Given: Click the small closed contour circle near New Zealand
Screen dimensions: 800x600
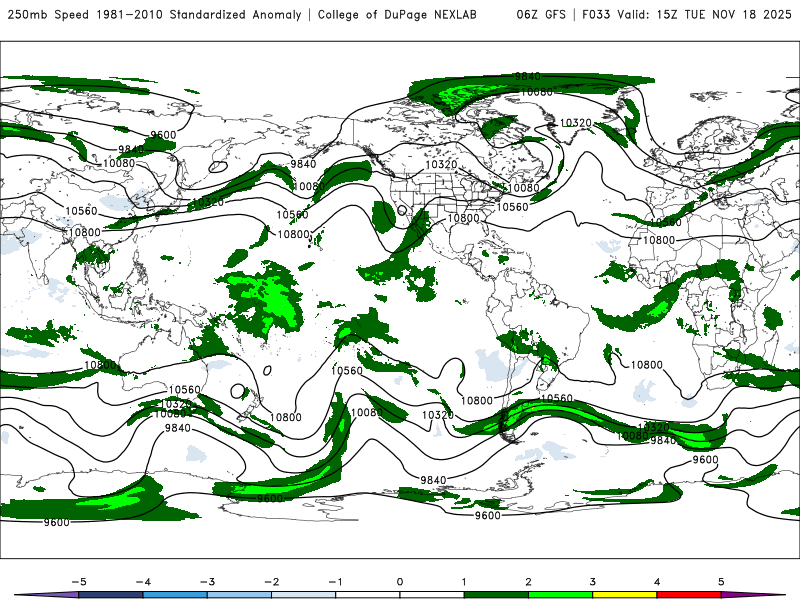Looking at the screenshot, I should (x=238, y=391).
